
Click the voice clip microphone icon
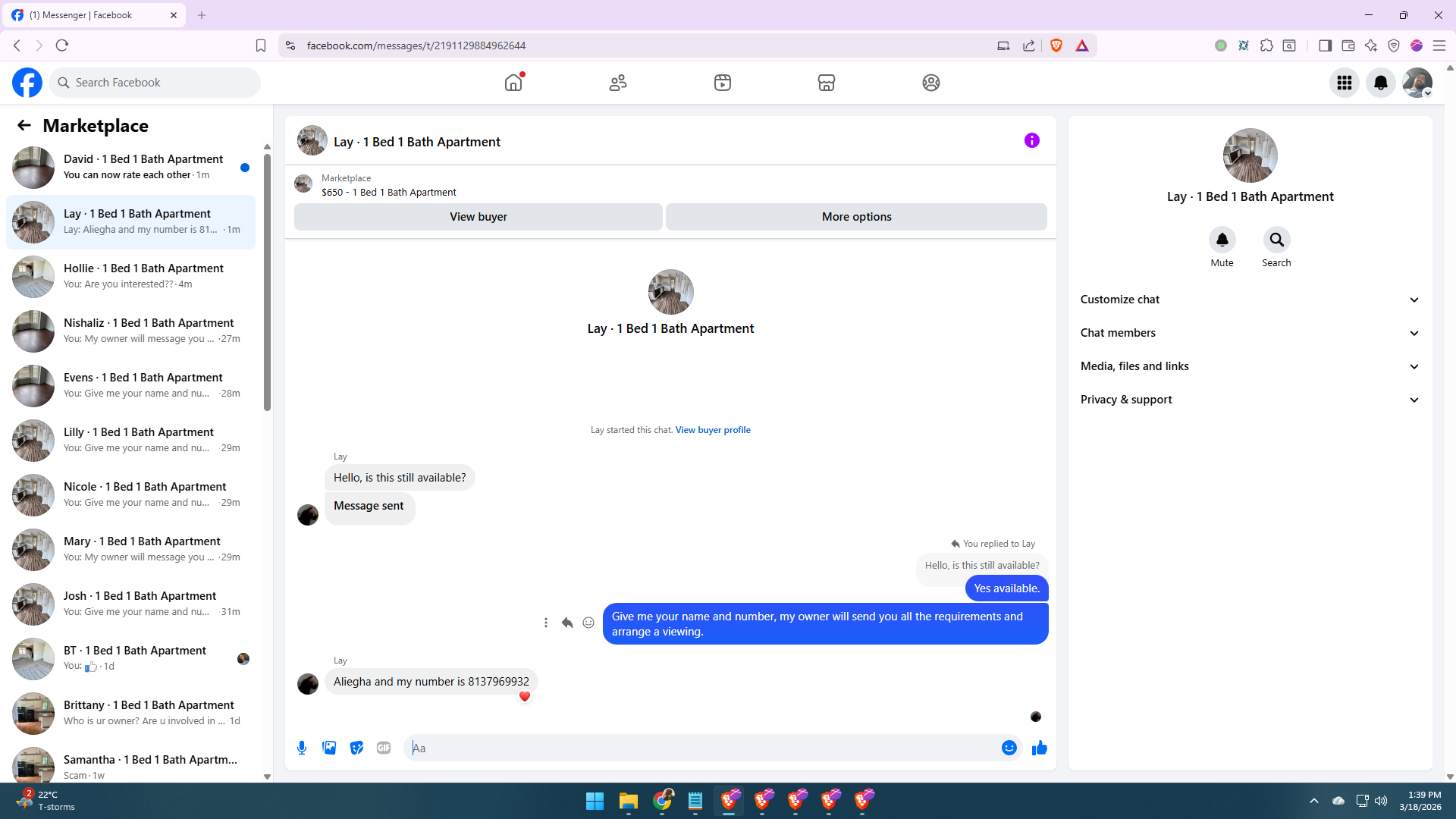pos(302,748)
